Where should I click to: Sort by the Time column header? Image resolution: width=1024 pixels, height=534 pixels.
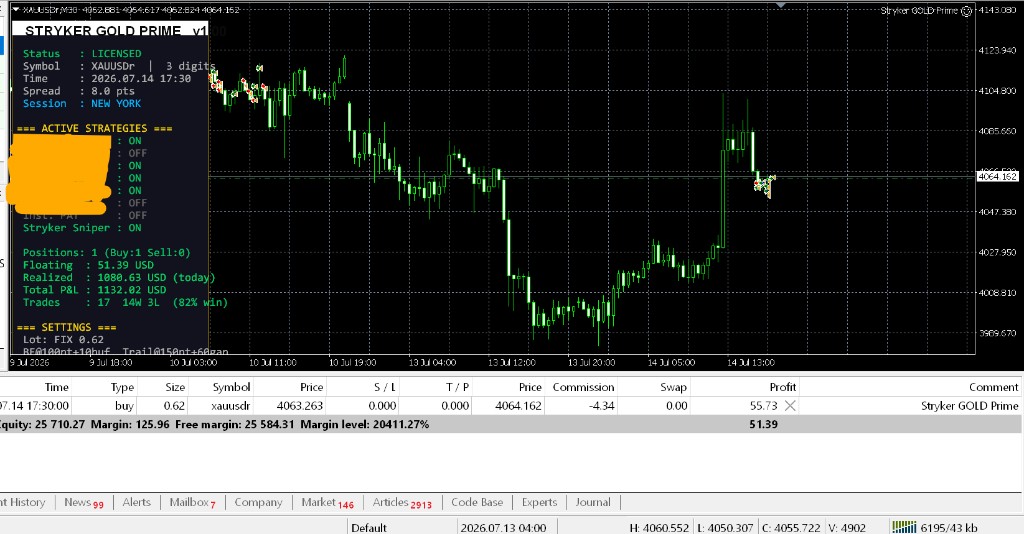[56, 387]
